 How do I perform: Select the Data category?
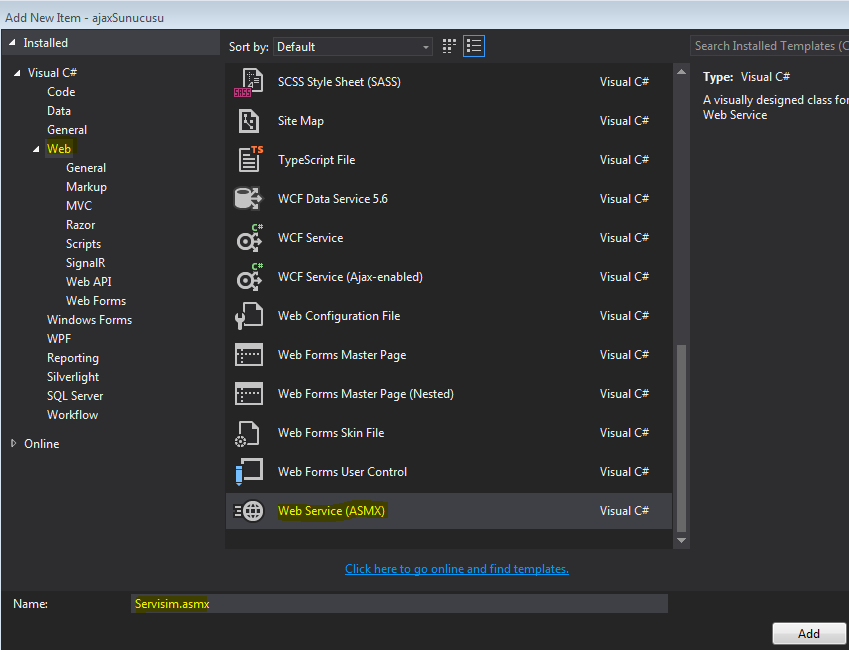point(59,111)
